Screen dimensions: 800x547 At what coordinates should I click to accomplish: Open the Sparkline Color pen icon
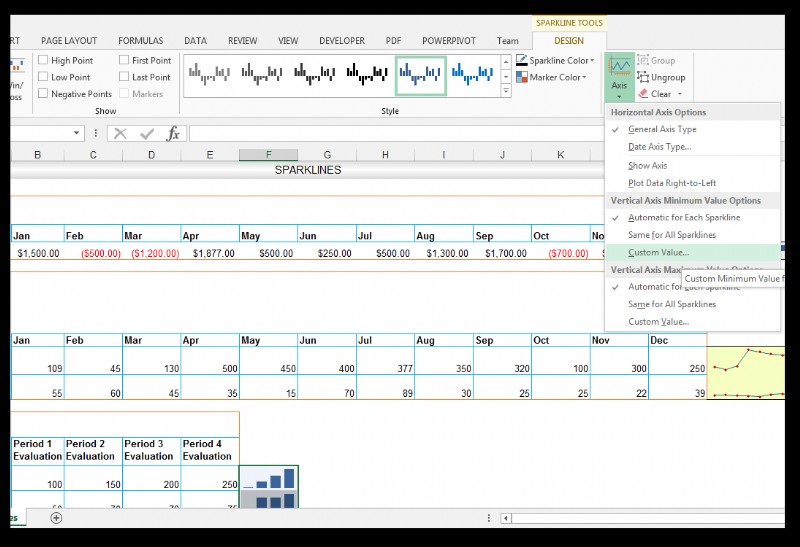tap(521, 61)
